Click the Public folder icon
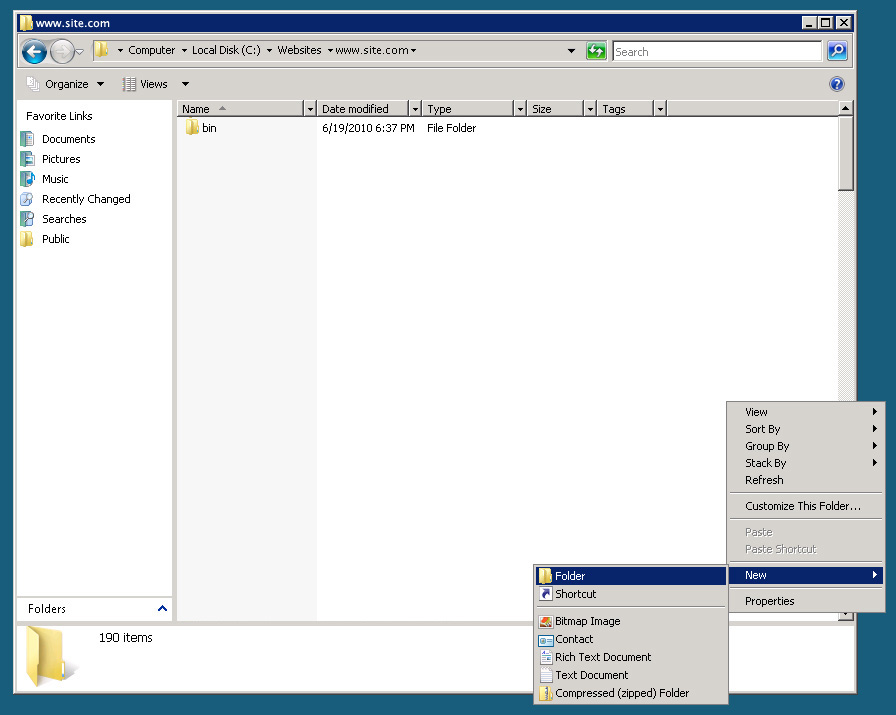896x715 pixels. pyautogui.click(x=27, y=239)
